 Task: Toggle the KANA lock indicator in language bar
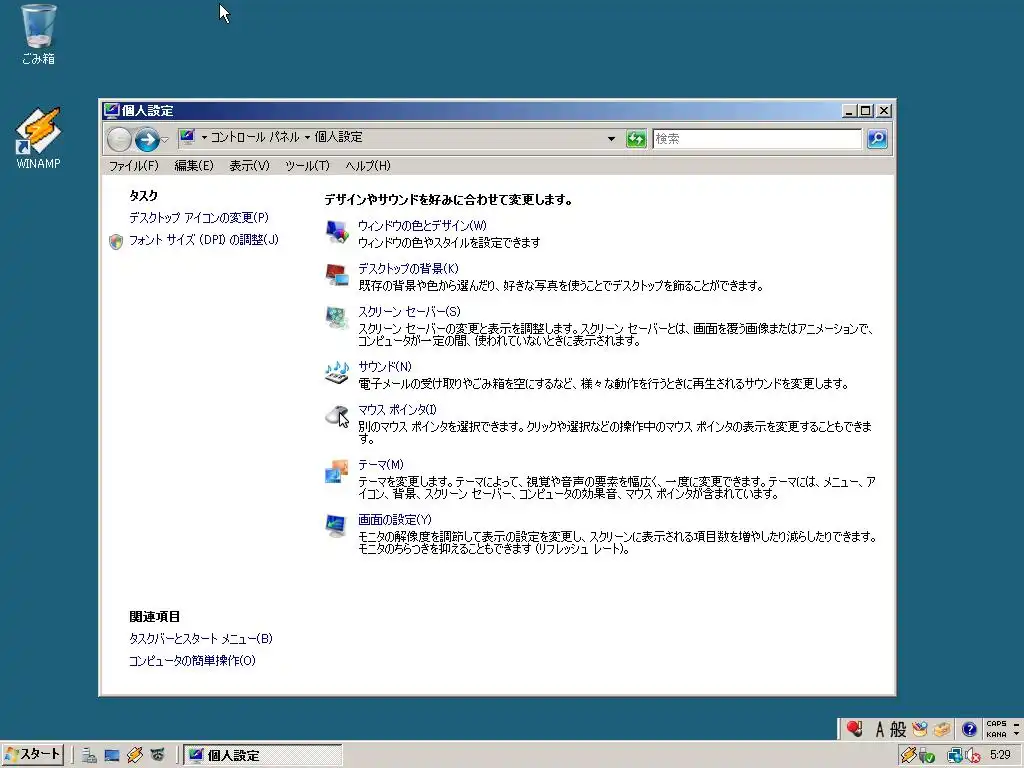(996, 735)
